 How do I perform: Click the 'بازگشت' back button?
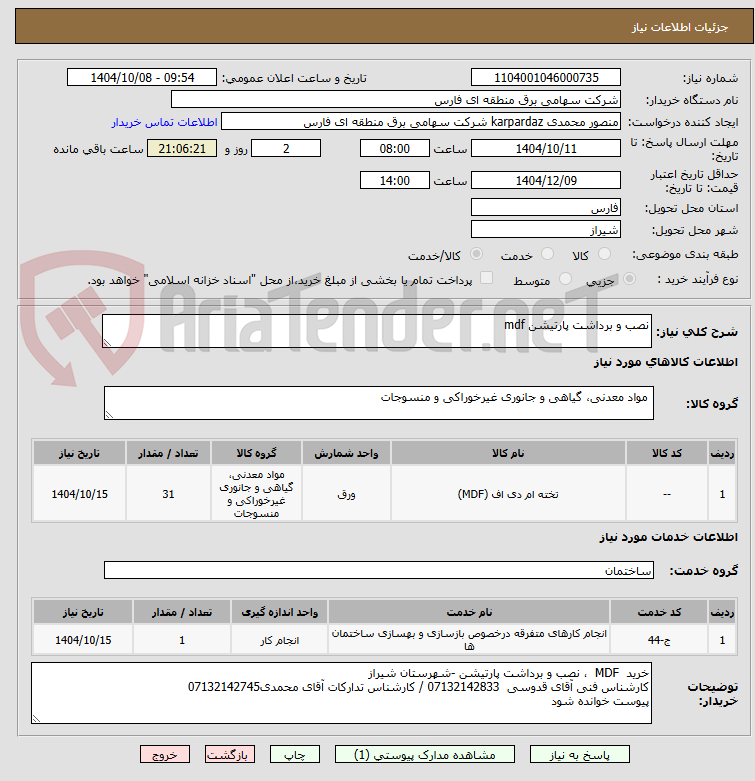[x=230, y=755]
